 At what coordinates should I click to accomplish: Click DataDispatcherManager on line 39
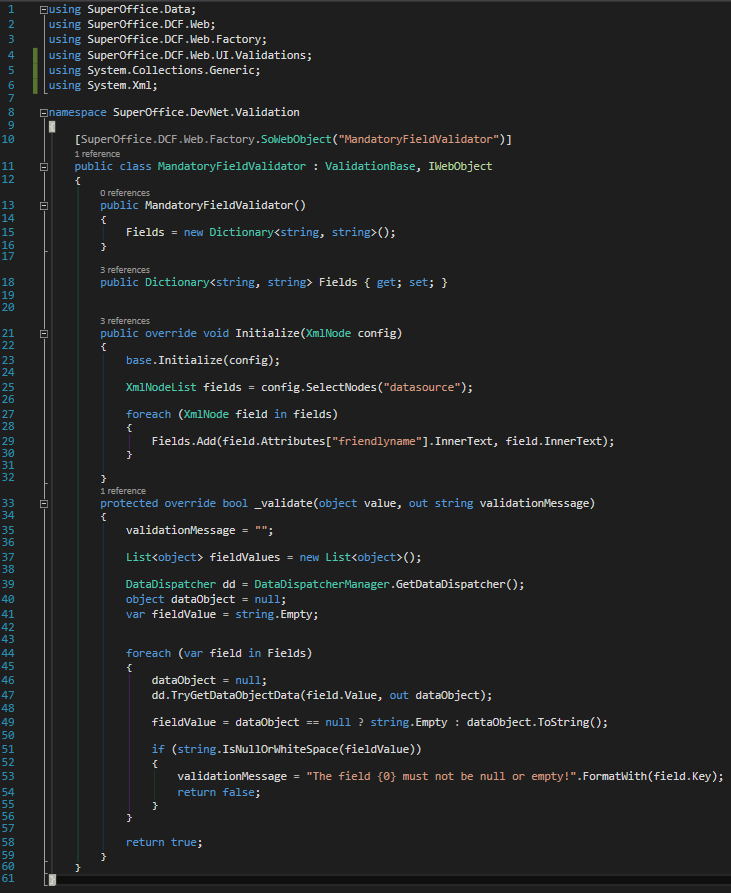pos(322,584)
